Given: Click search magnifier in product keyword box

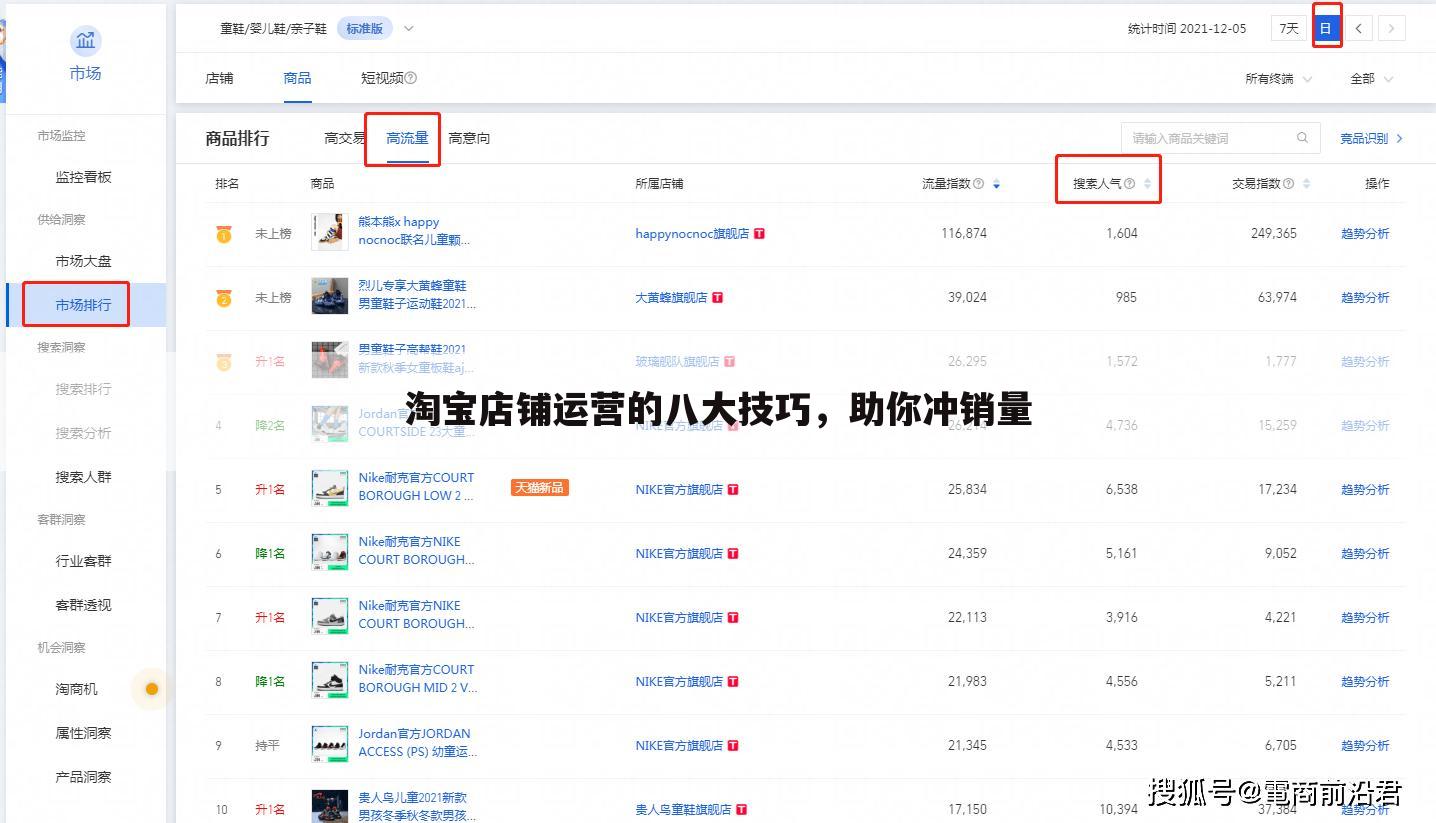Looking at the screenshot, I should click(x=1302, y=138).
